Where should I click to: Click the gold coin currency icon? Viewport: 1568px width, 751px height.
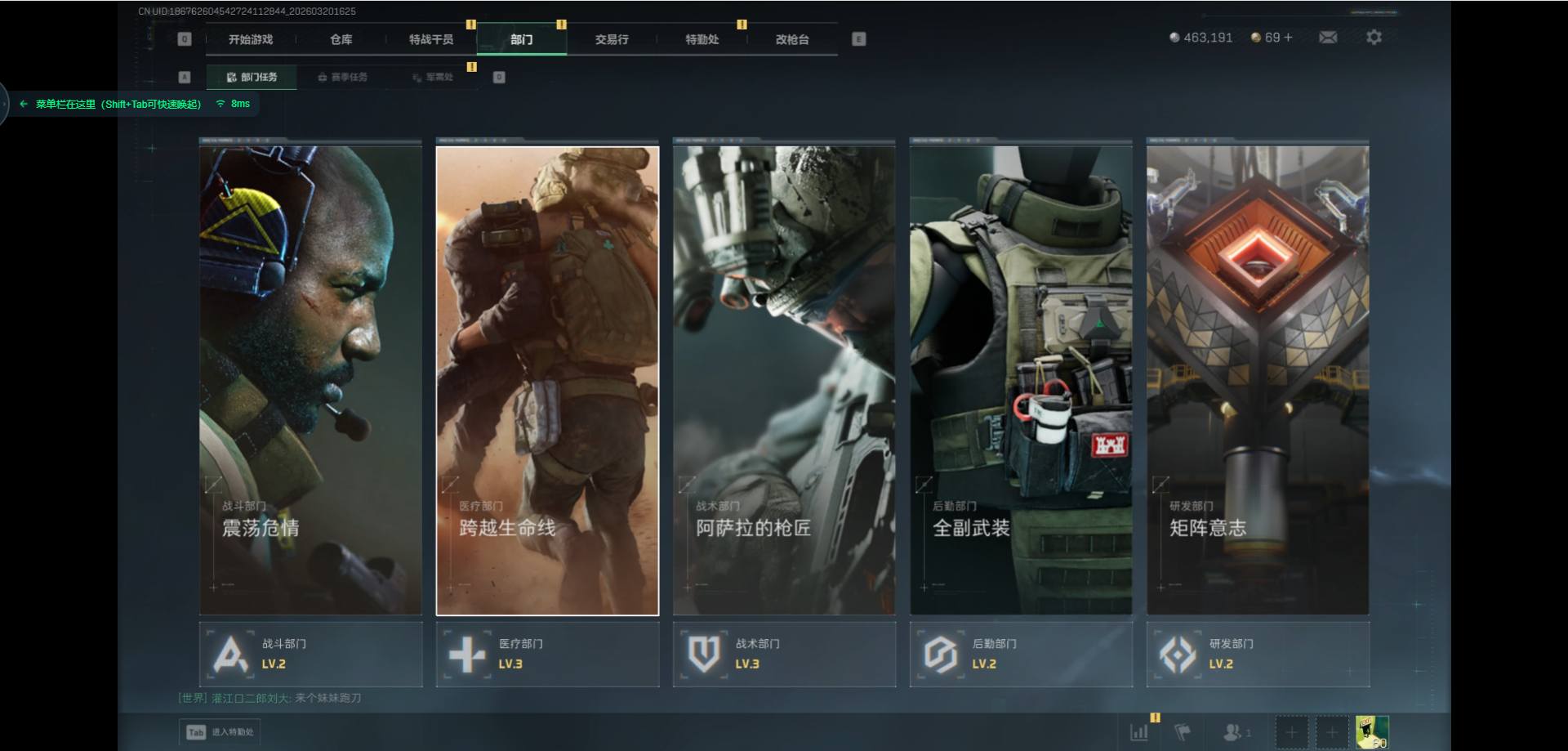(x=1256, y=38)
